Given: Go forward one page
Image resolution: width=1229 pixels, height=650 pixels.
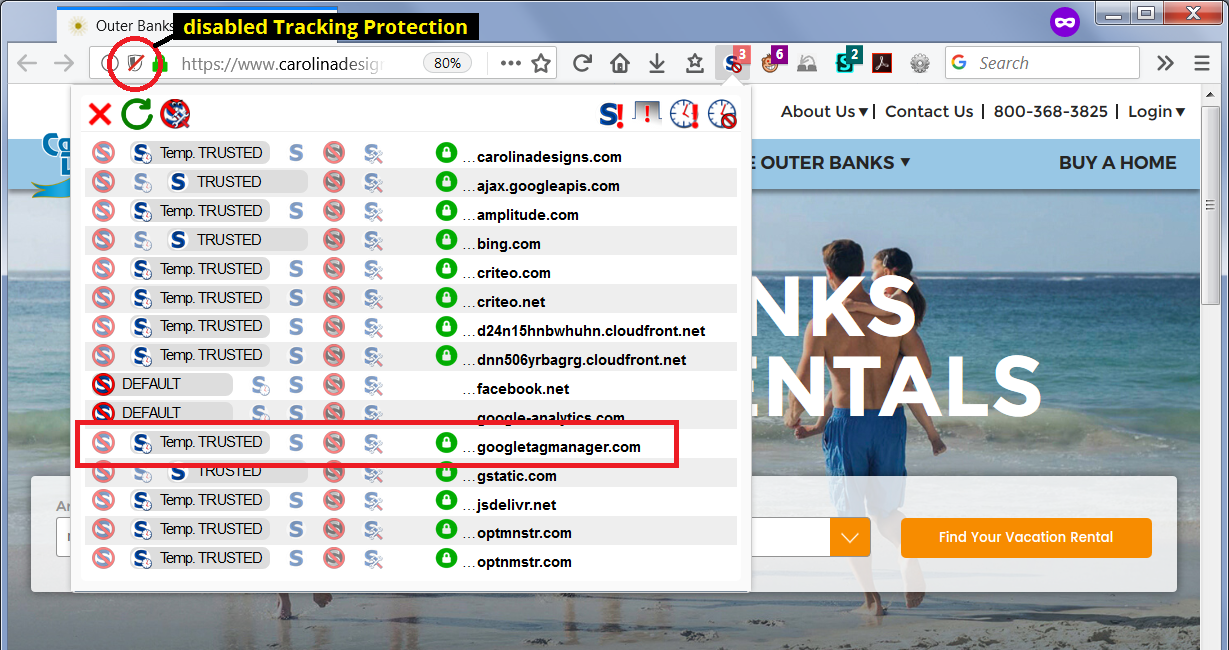Looking at the screenshot, I should 63,63.
